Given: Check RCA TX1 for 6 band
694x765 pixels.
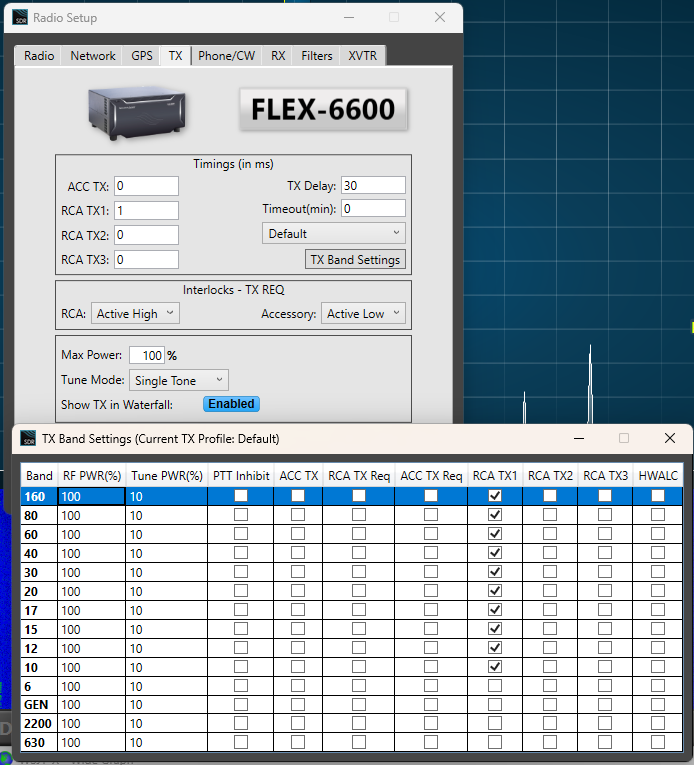Looking at the screenshot, I should [x=495, y=686].
